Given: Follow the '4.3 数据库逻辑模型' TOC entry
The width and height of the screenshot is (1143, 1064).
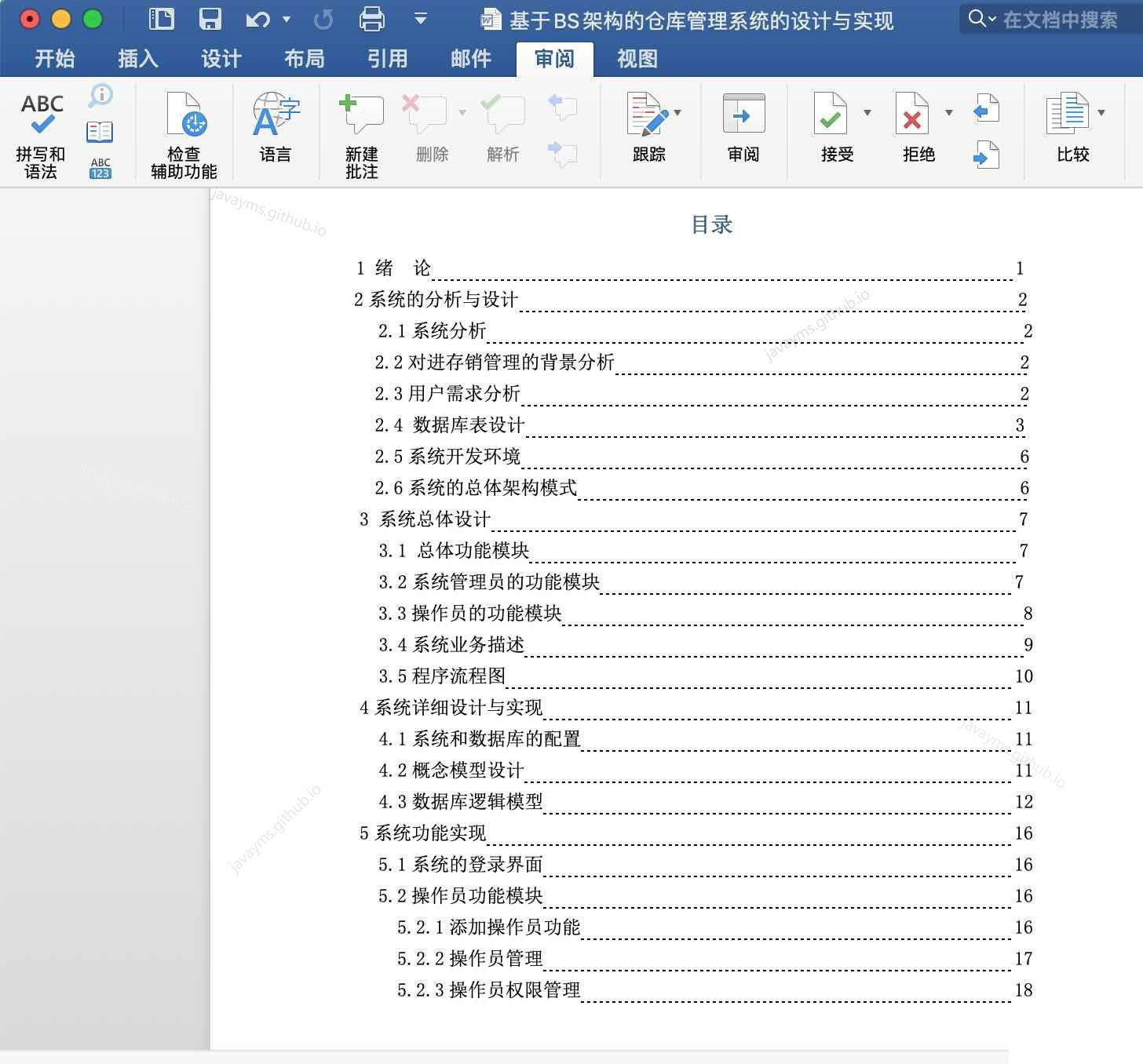Looking at the screenshot, I should coord(706,802).
